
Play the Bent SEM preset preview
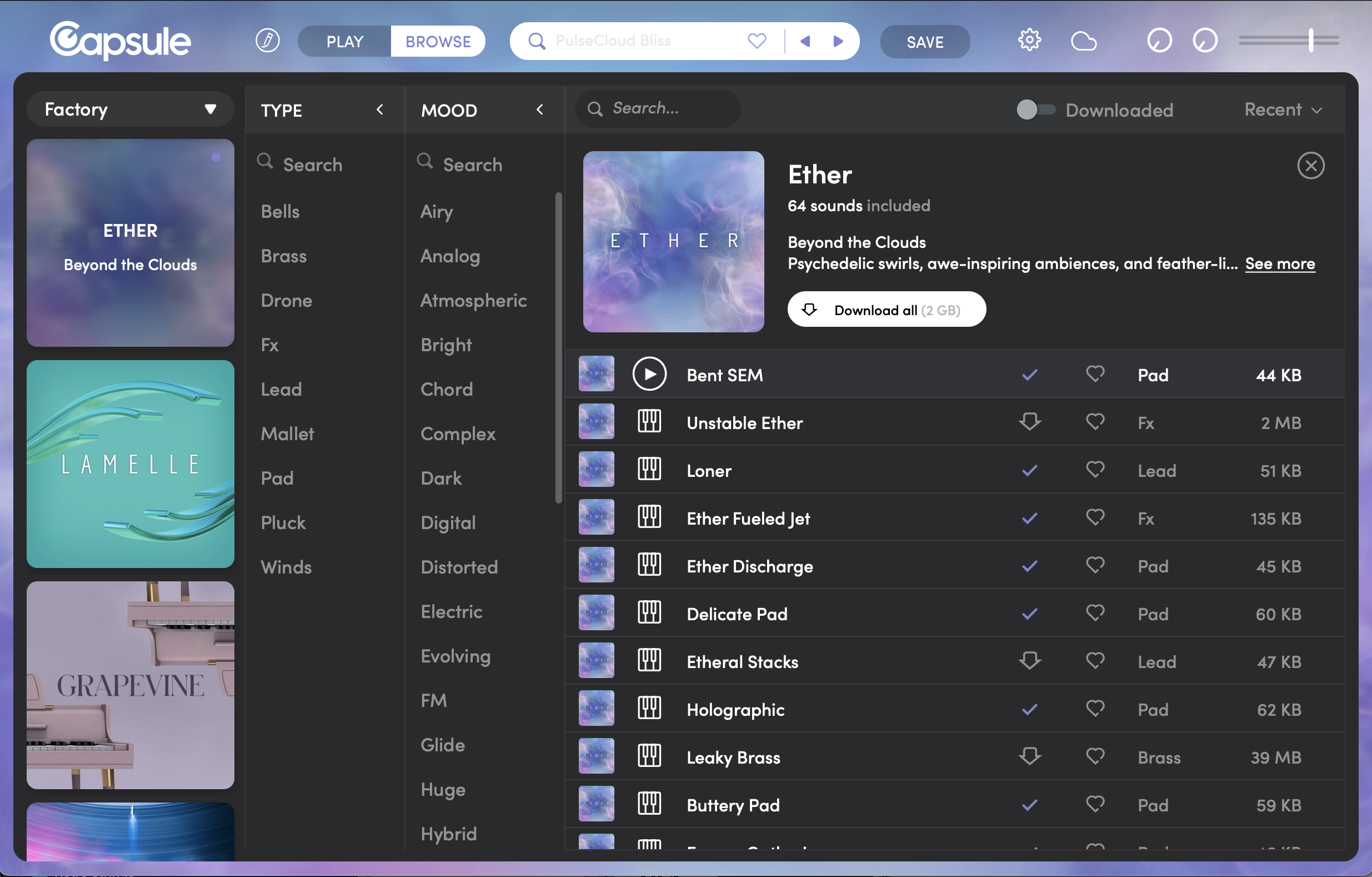(x=649, y=374)
